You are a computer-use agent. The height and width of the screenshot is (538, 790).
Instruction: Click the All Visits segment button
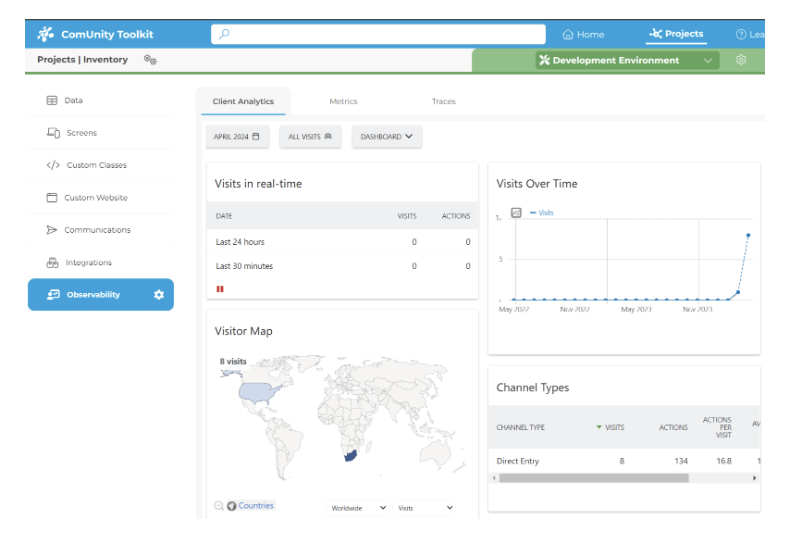click(310, 137)
